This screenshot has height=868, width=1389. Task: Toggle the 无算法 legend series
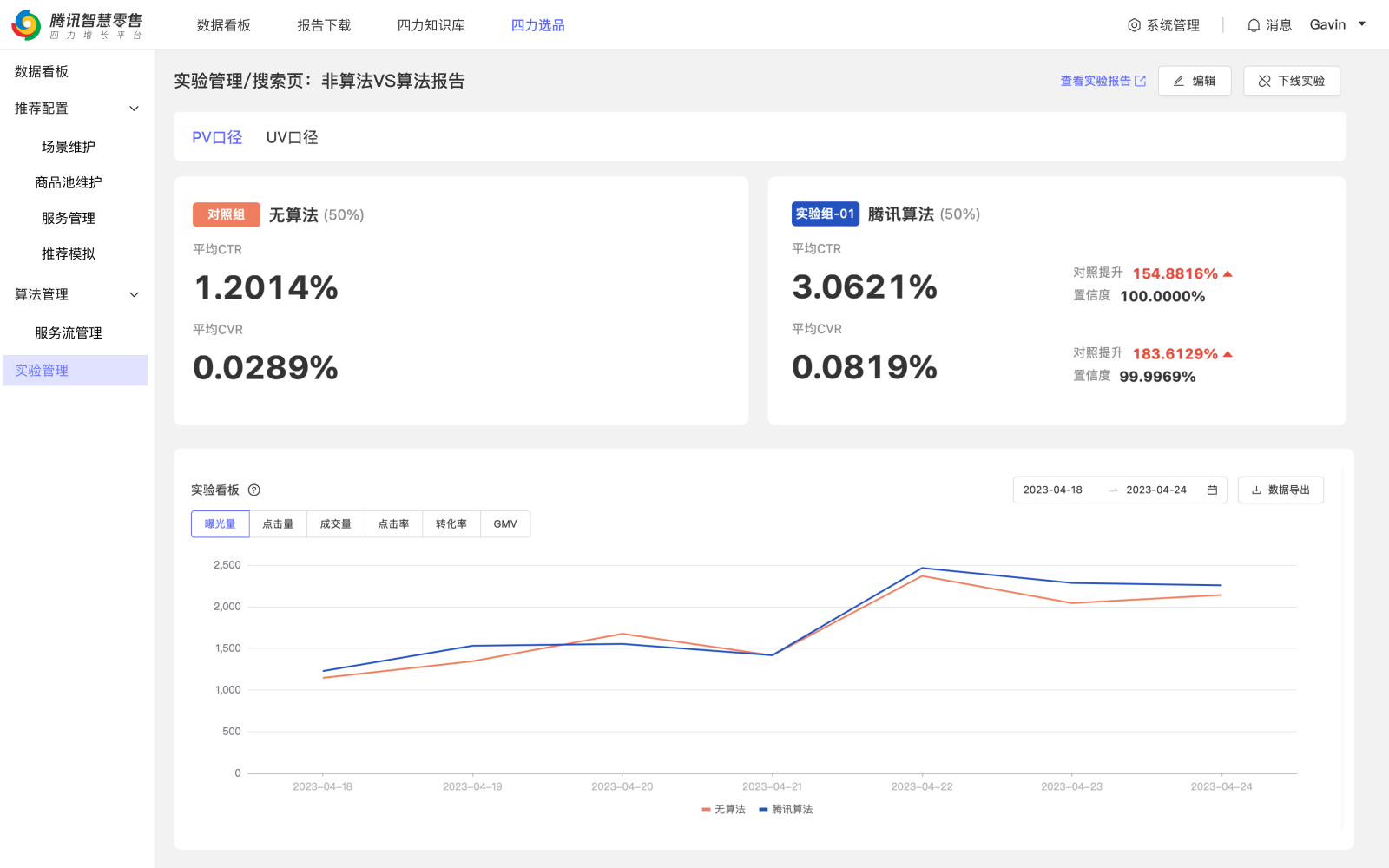click(724, 809)
